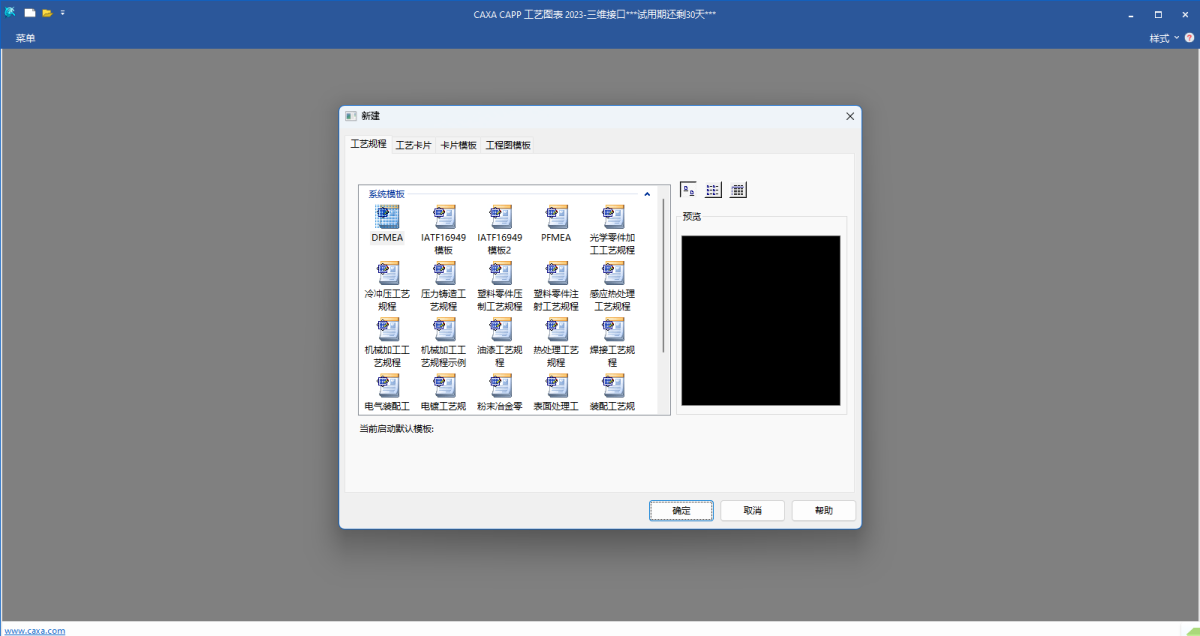Select the 冷冲压工艺规程 template
The image size is (1200, 636).
(387, 273)
